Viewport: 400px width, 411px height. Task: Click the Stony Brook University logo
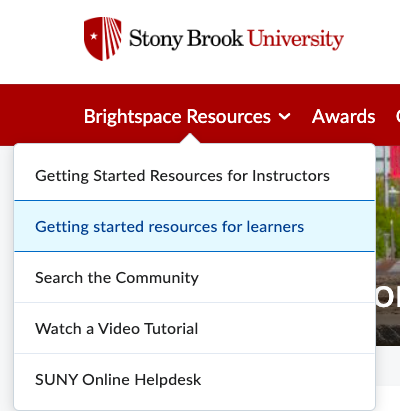click(x=214, y=39)
